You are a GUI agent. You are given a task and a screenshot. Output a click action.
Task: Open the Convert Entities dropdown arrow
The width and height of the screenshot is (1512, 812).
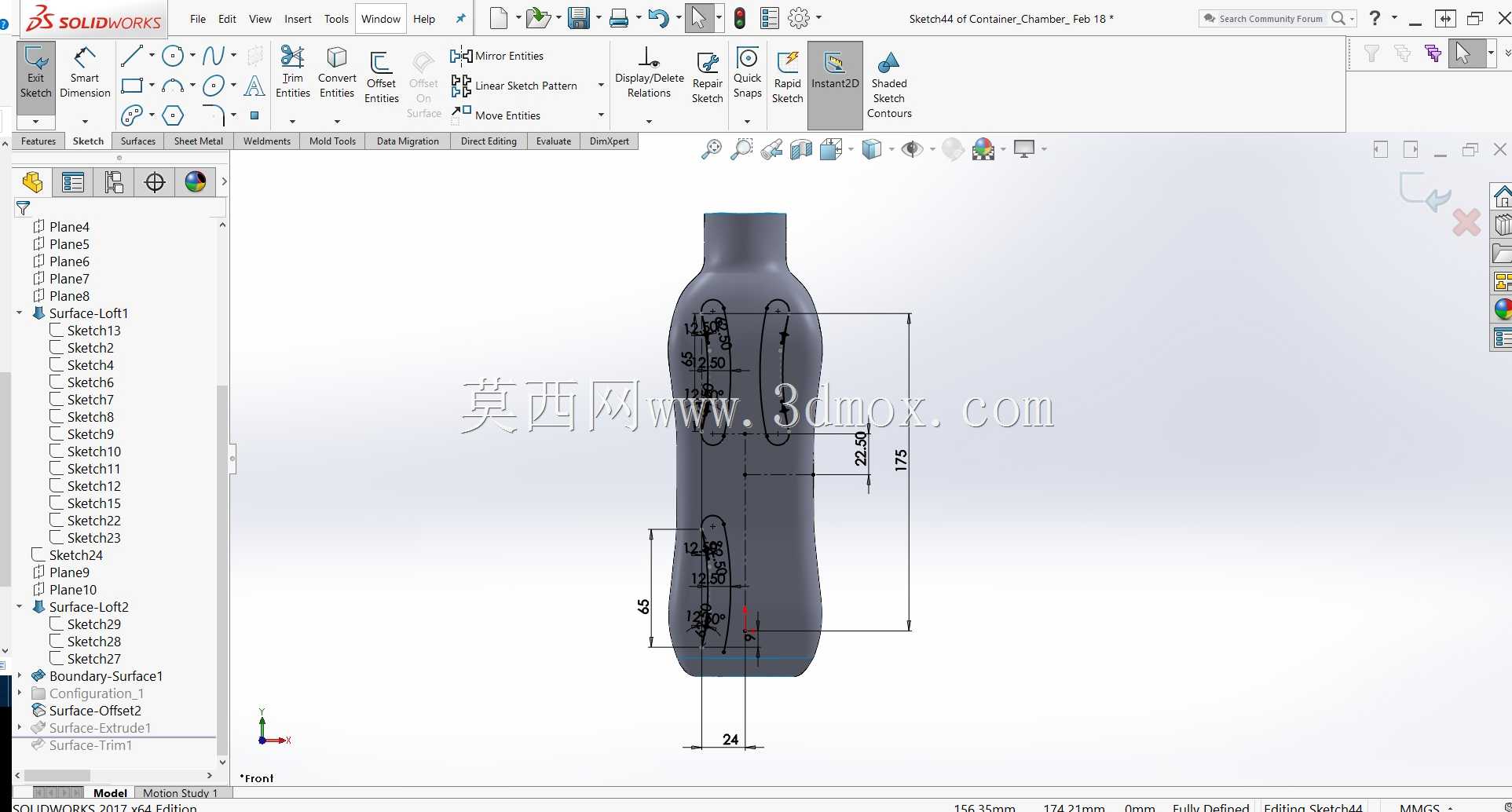tap(337, 121)
